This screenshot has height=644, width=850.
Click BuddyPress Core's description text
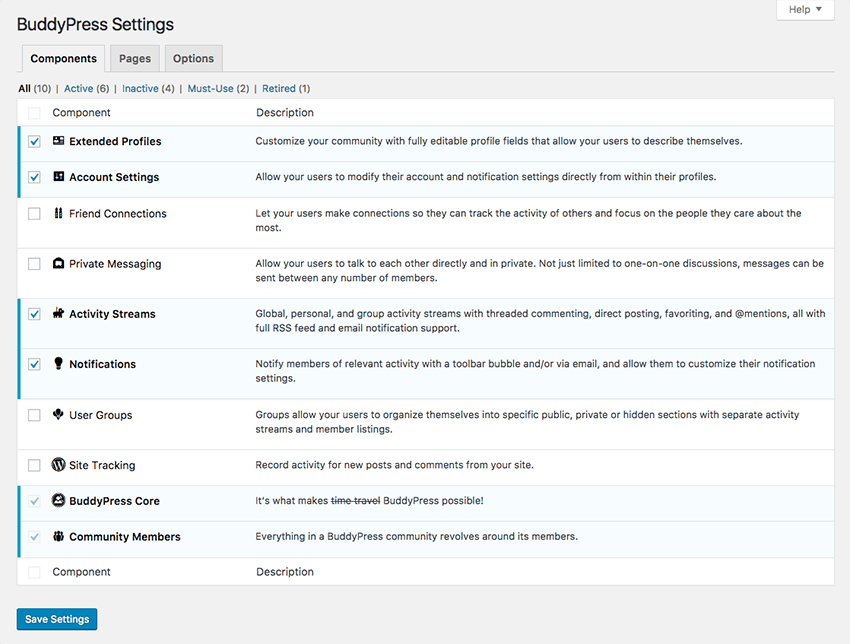[x=369, y=501]
